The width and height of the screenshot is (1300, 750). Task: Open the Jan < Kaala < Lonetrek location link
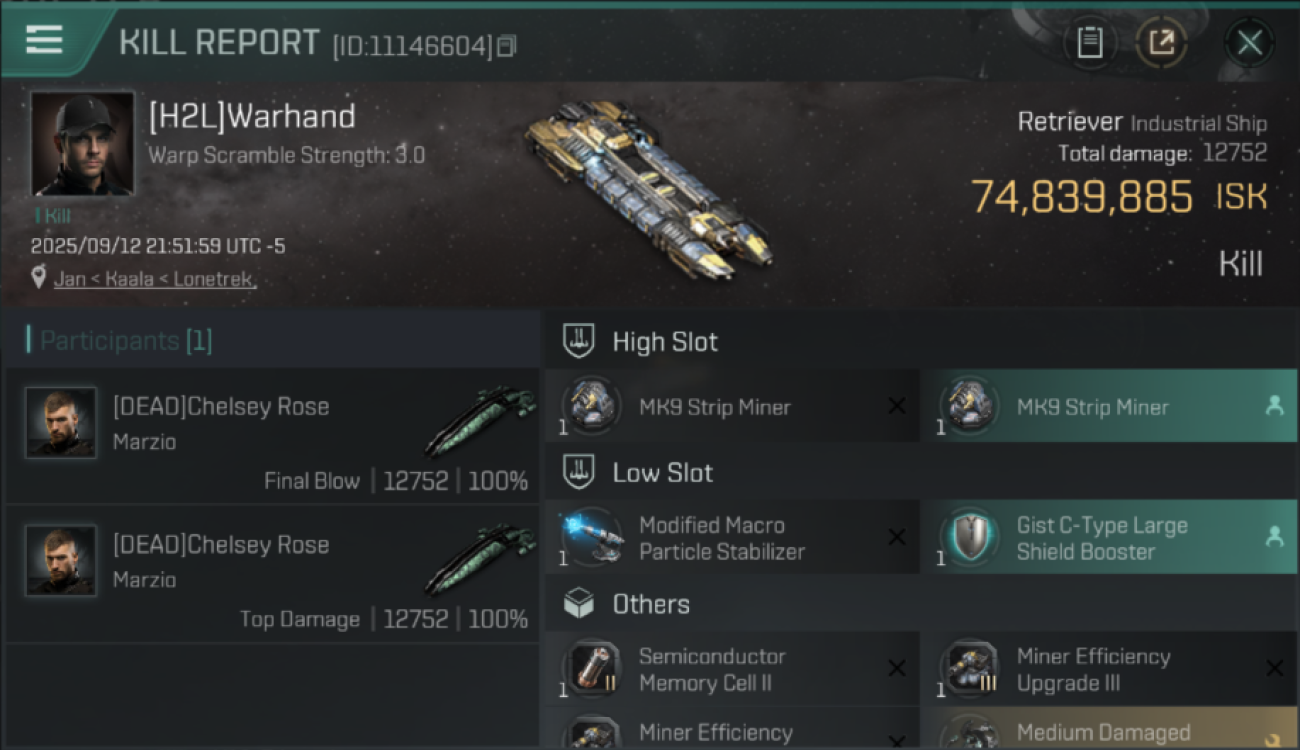click(155, 279)
